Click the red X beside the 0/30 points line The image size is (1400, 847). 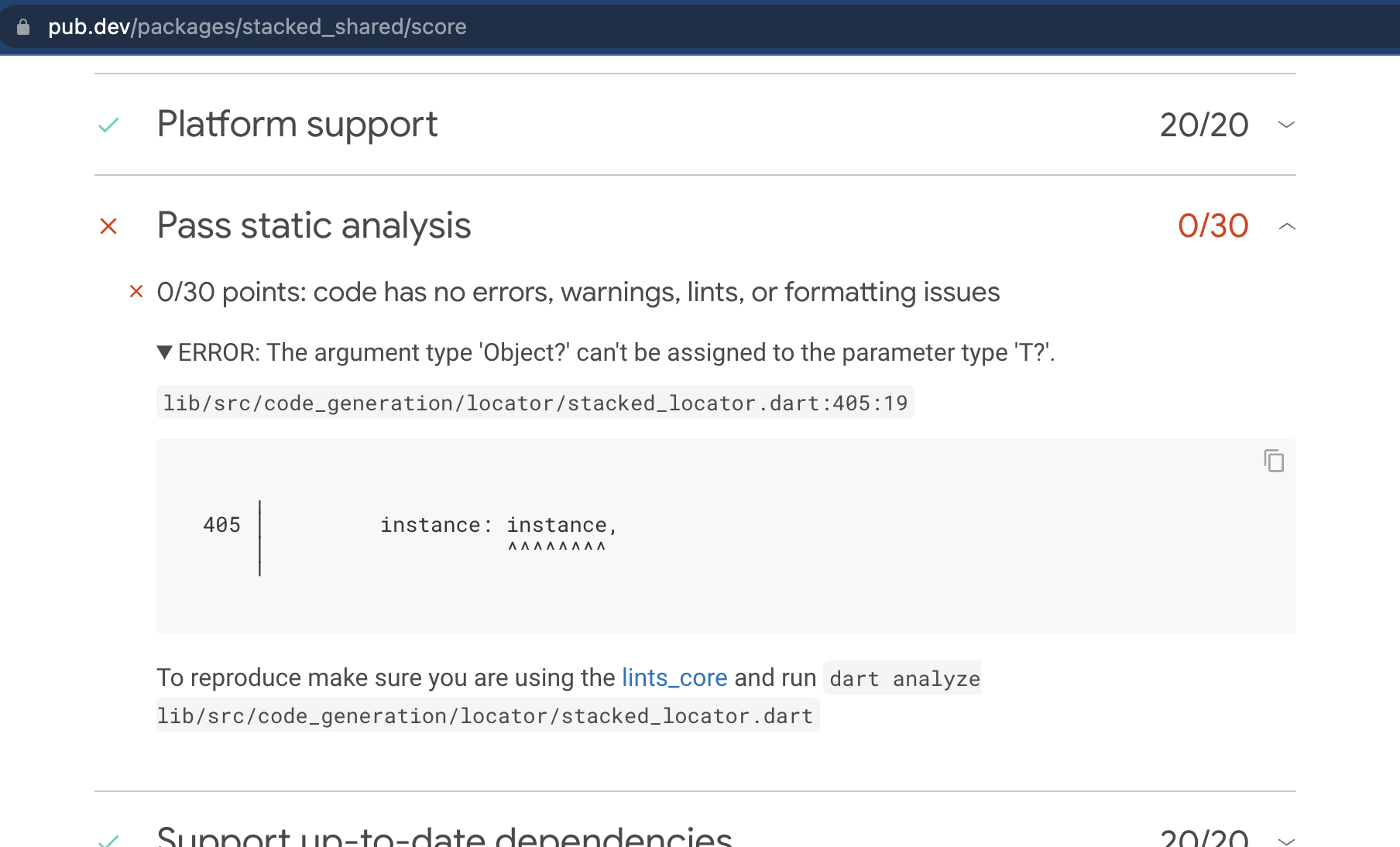pos(136,291)
